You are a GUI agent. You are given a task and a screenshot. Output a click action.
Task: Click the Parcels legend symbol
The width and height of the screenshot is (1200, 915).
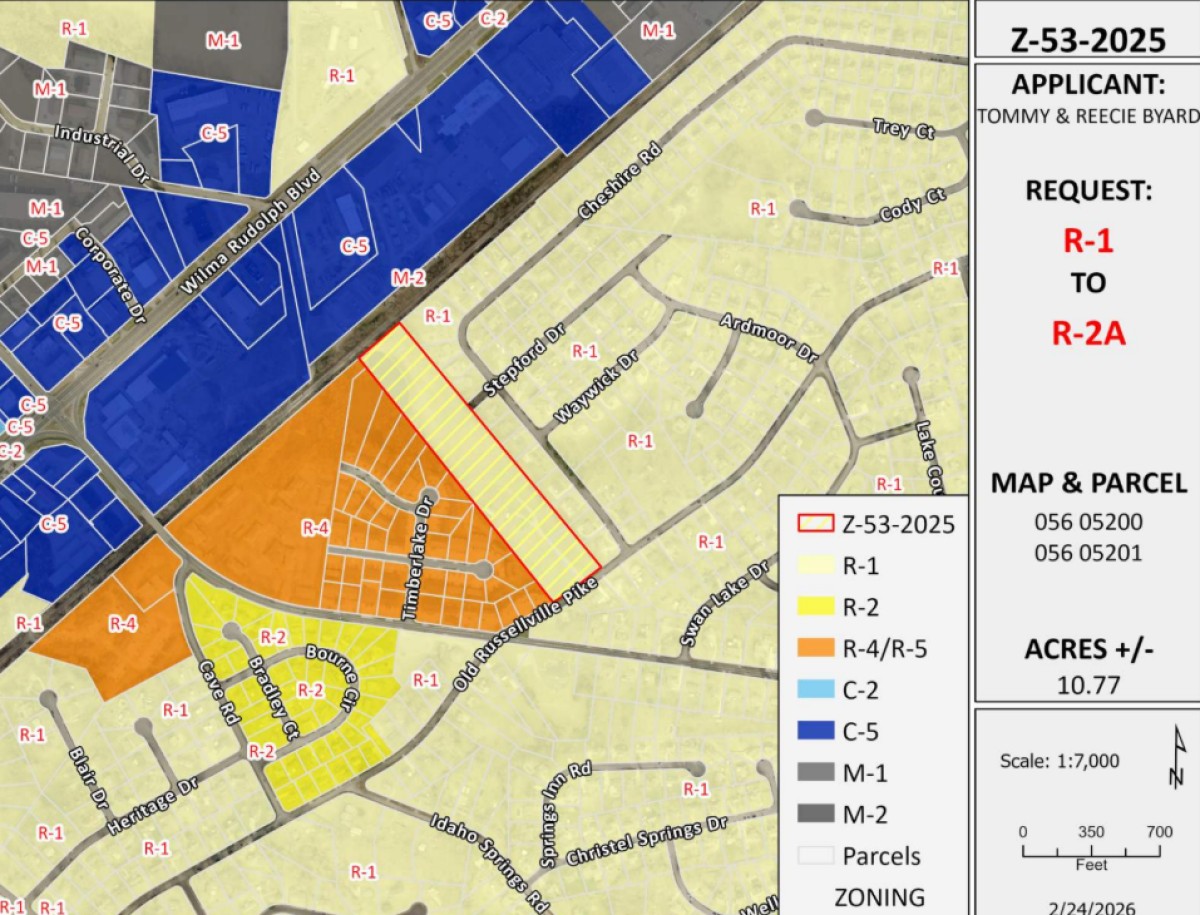tap(815, 856)
